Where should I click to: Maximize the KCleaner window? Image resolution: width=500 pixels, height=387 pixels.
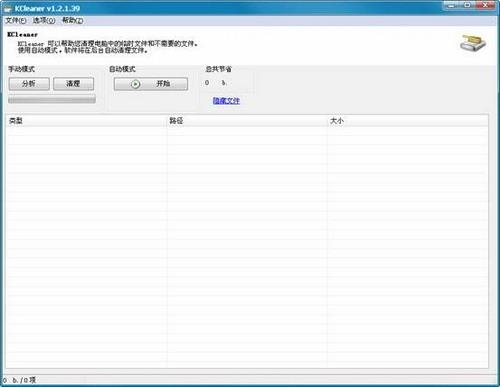pyautogui.click(x=467, y=5)
